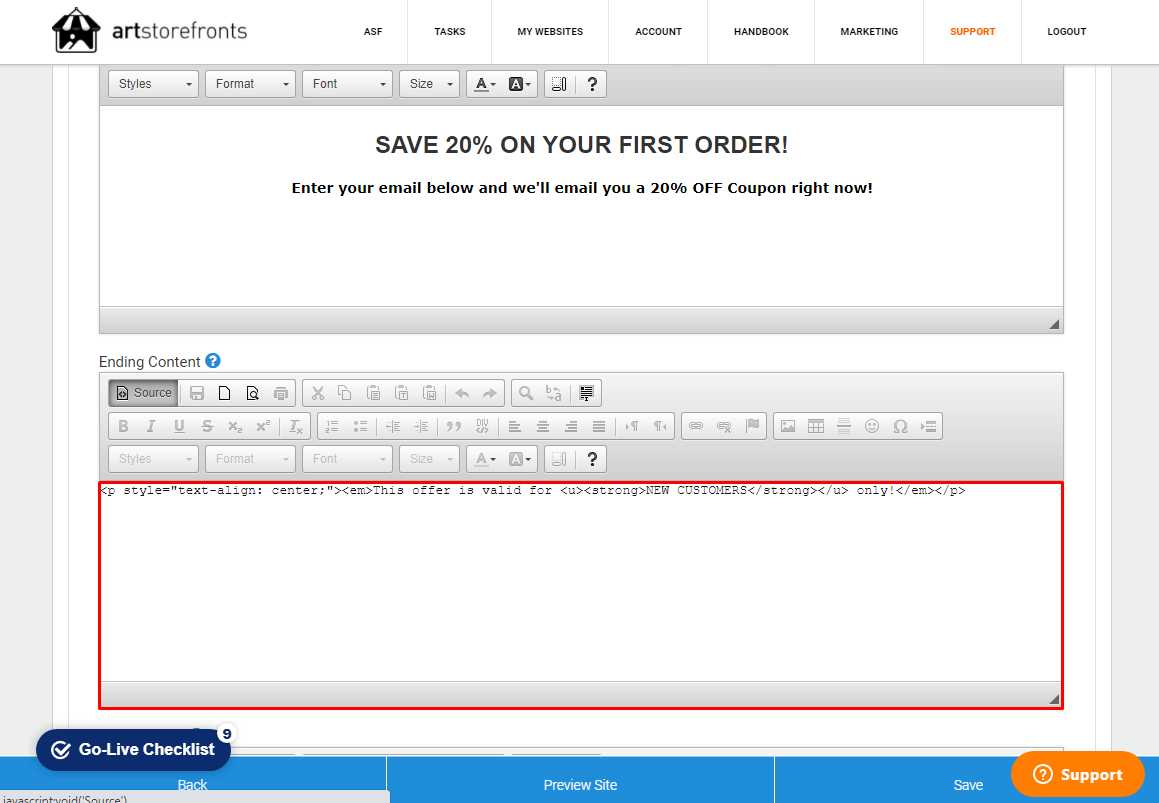
Task: Click the Copy icon
Action: (x=345, y=393)
